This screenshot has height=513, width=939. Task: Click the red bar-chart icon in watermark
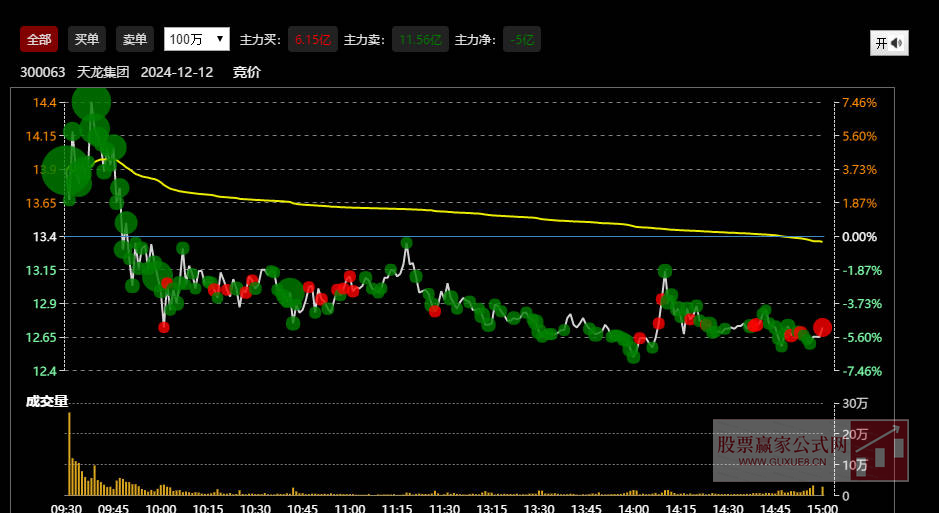886,449
